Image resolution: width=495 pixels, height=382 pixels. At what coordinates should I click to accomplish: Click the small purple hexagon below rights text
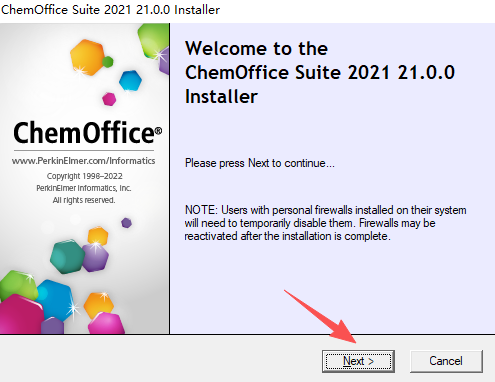pos(126,223)
